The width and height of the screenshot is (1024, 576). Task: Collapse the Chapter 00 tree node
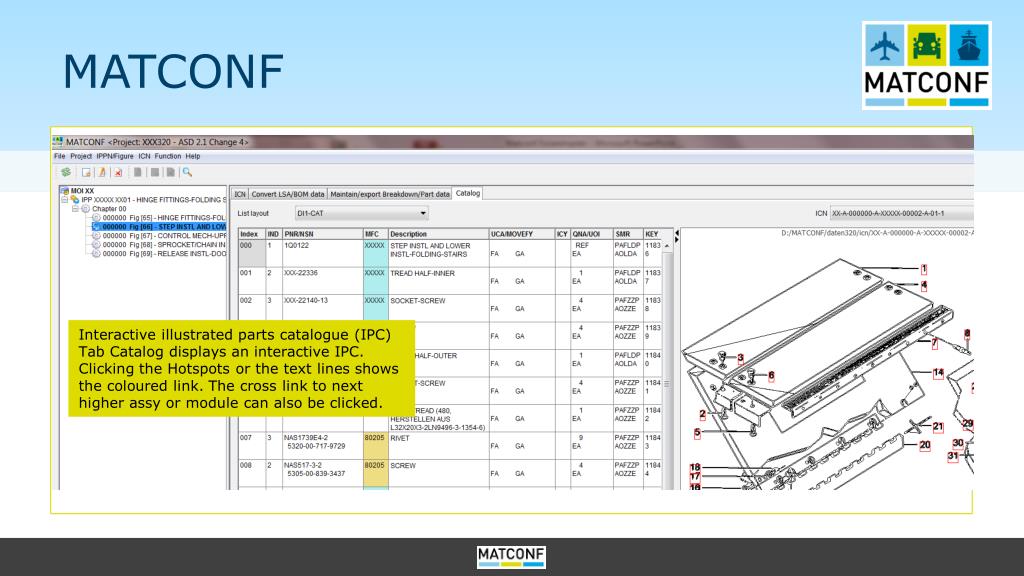pyautogui.click(x=75, y=208)
